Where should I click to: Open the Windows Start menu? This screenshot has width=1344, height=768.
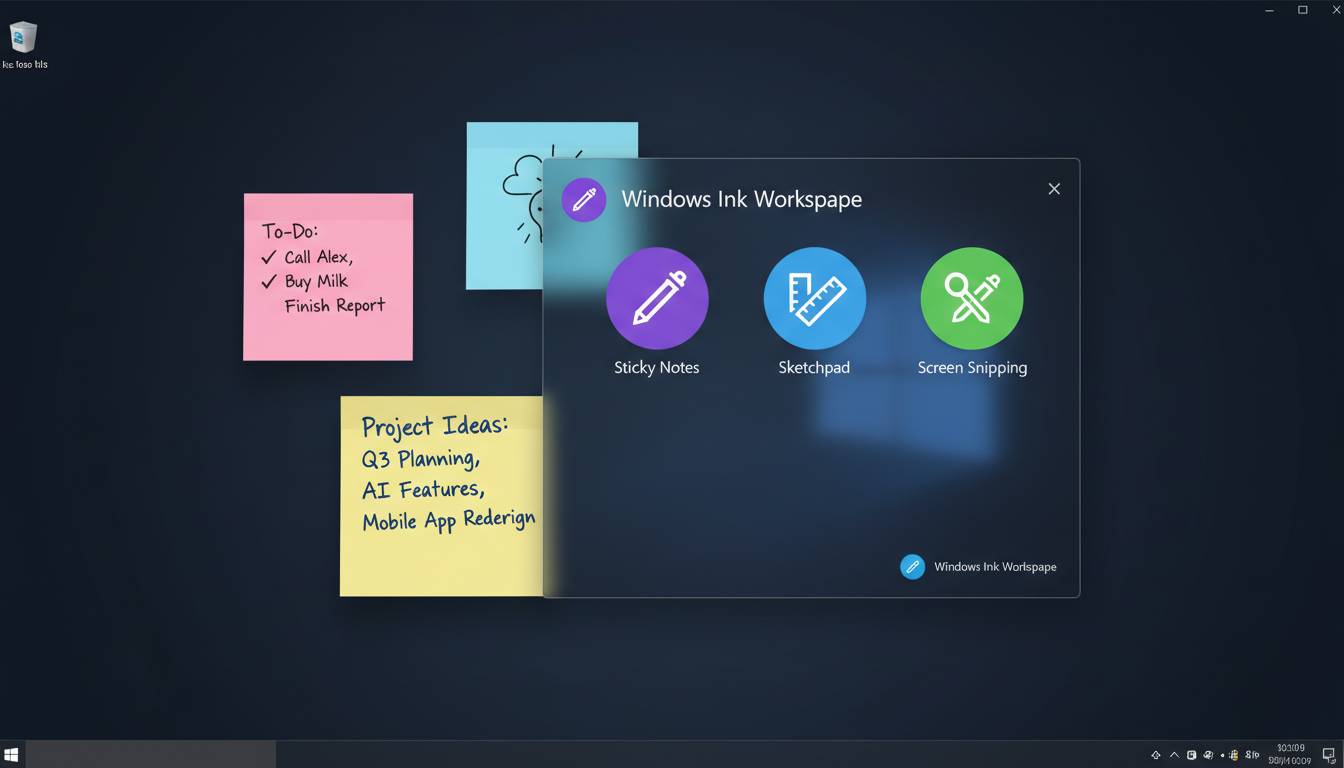[12, 755]
